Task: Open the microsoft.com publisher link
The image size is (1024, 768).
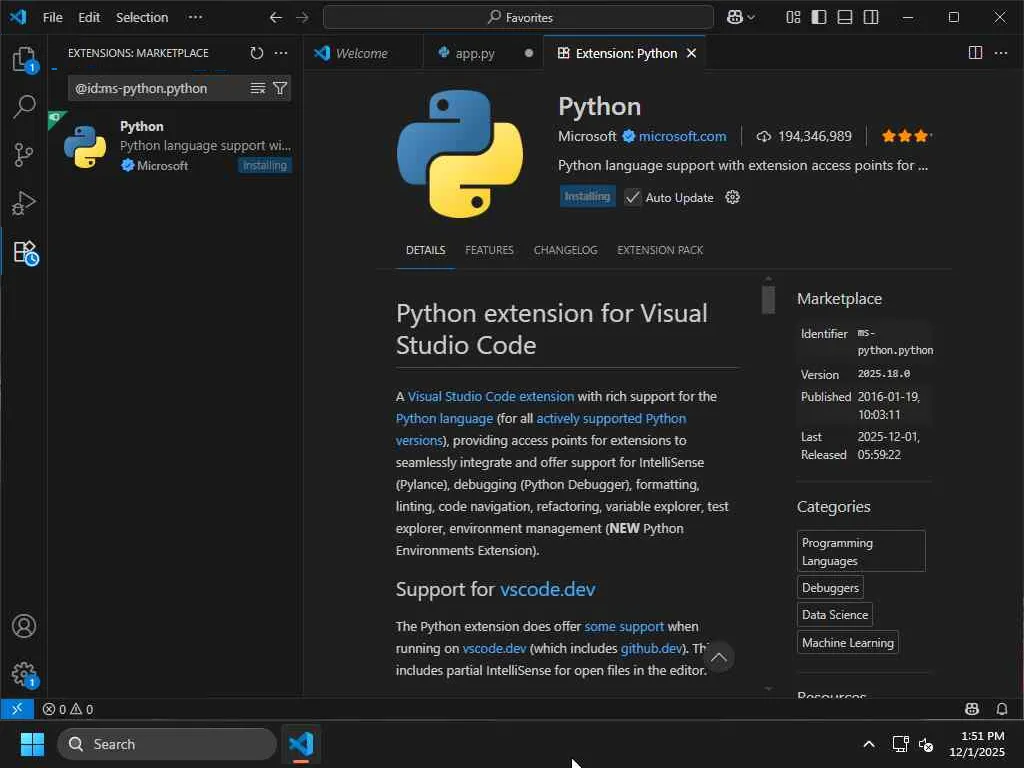Action: tap(682, 136)
